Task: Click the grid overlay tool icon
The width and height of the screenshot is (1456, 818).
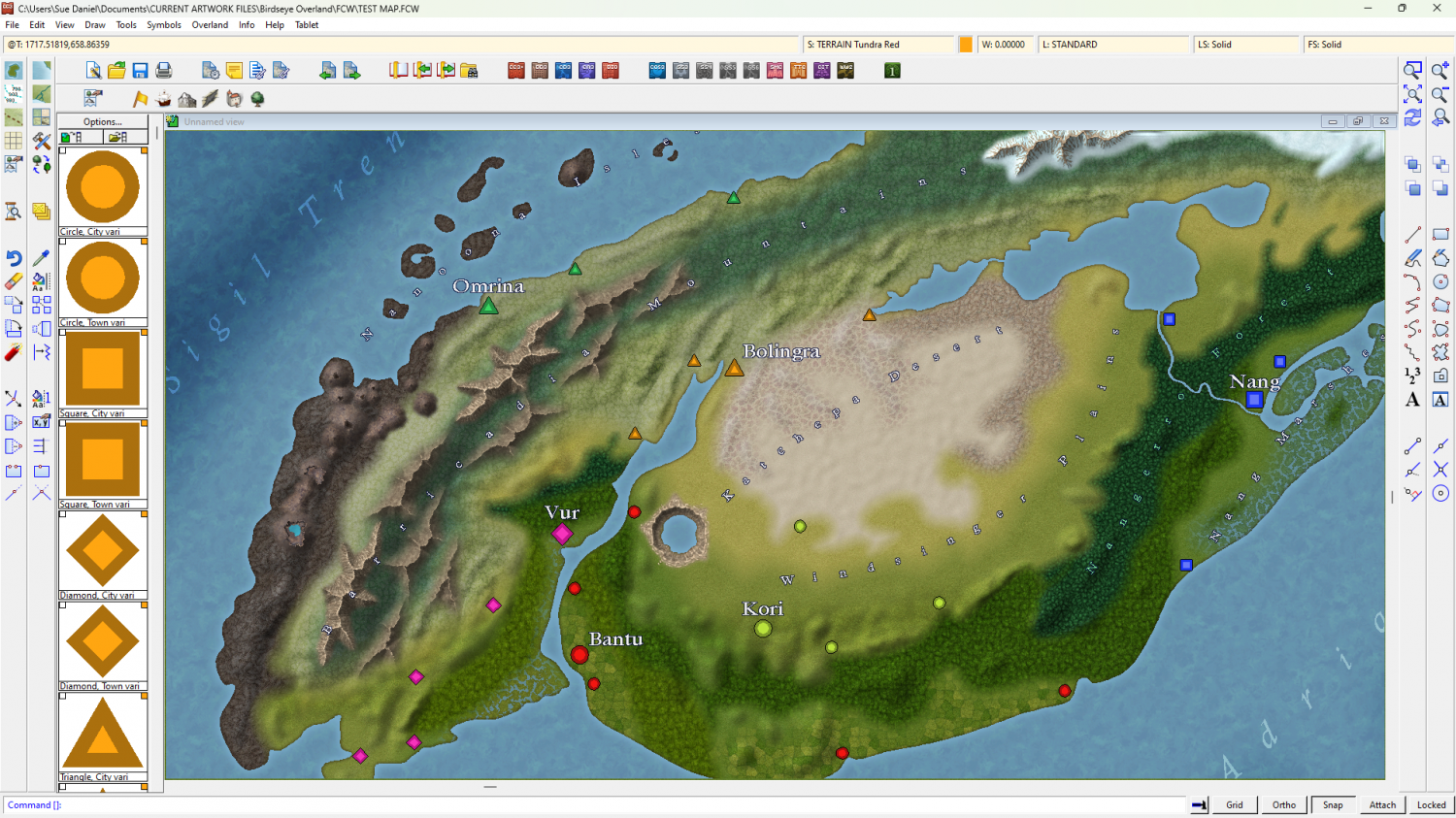Action: click(14, 141)
